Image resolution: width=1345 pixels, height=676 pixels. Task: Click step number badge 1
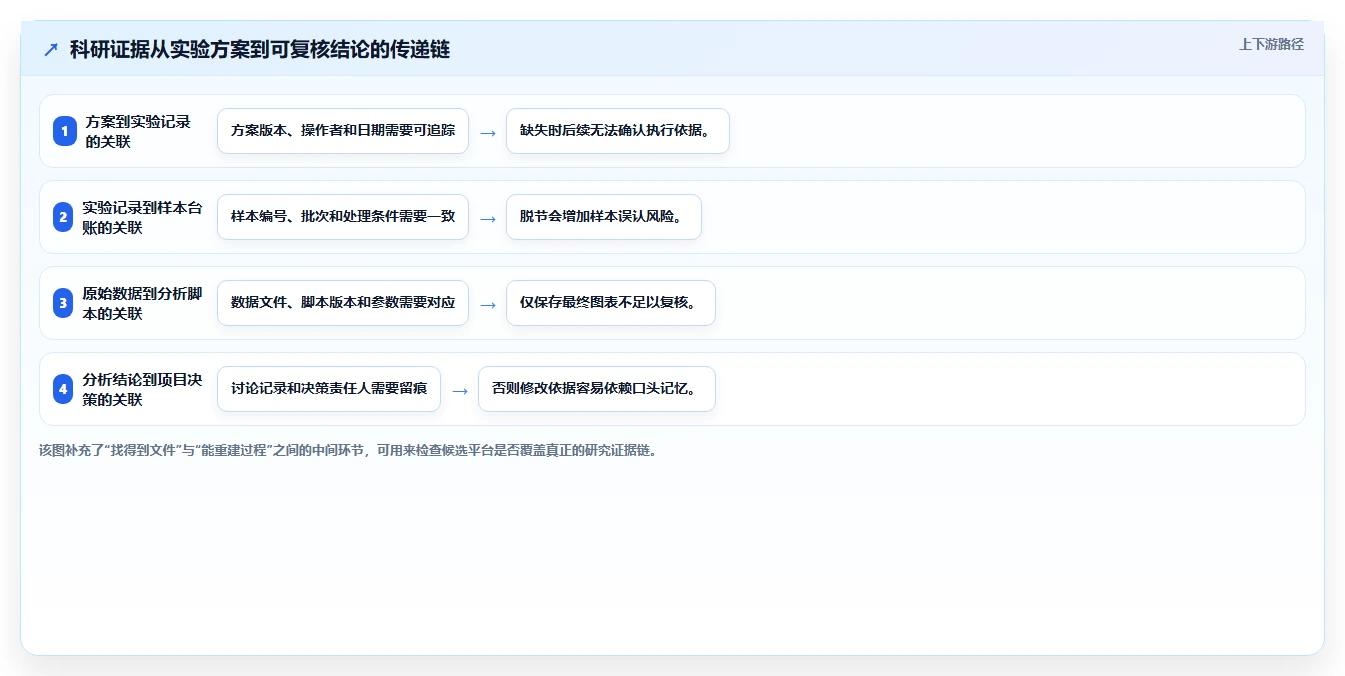pyautogui.click(x=65, y=131)
